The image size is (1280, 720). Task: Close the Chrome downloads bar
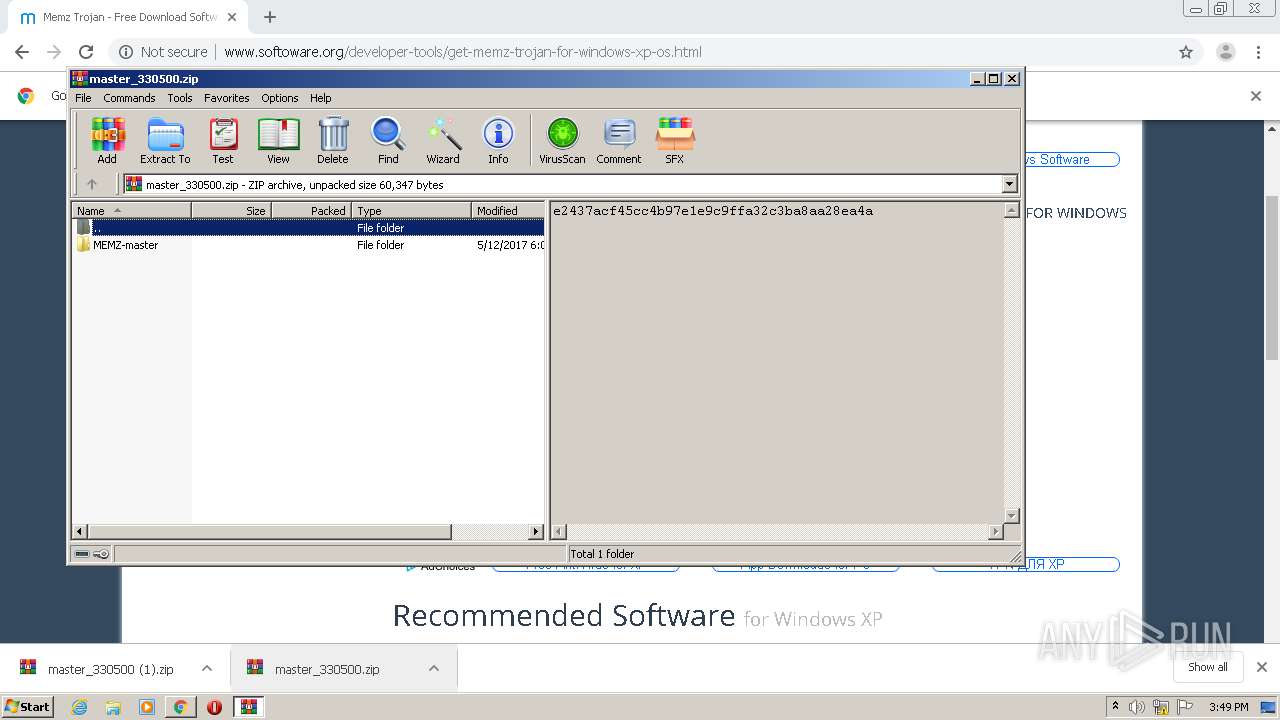pyautogui.click(x=1262, y=667)
